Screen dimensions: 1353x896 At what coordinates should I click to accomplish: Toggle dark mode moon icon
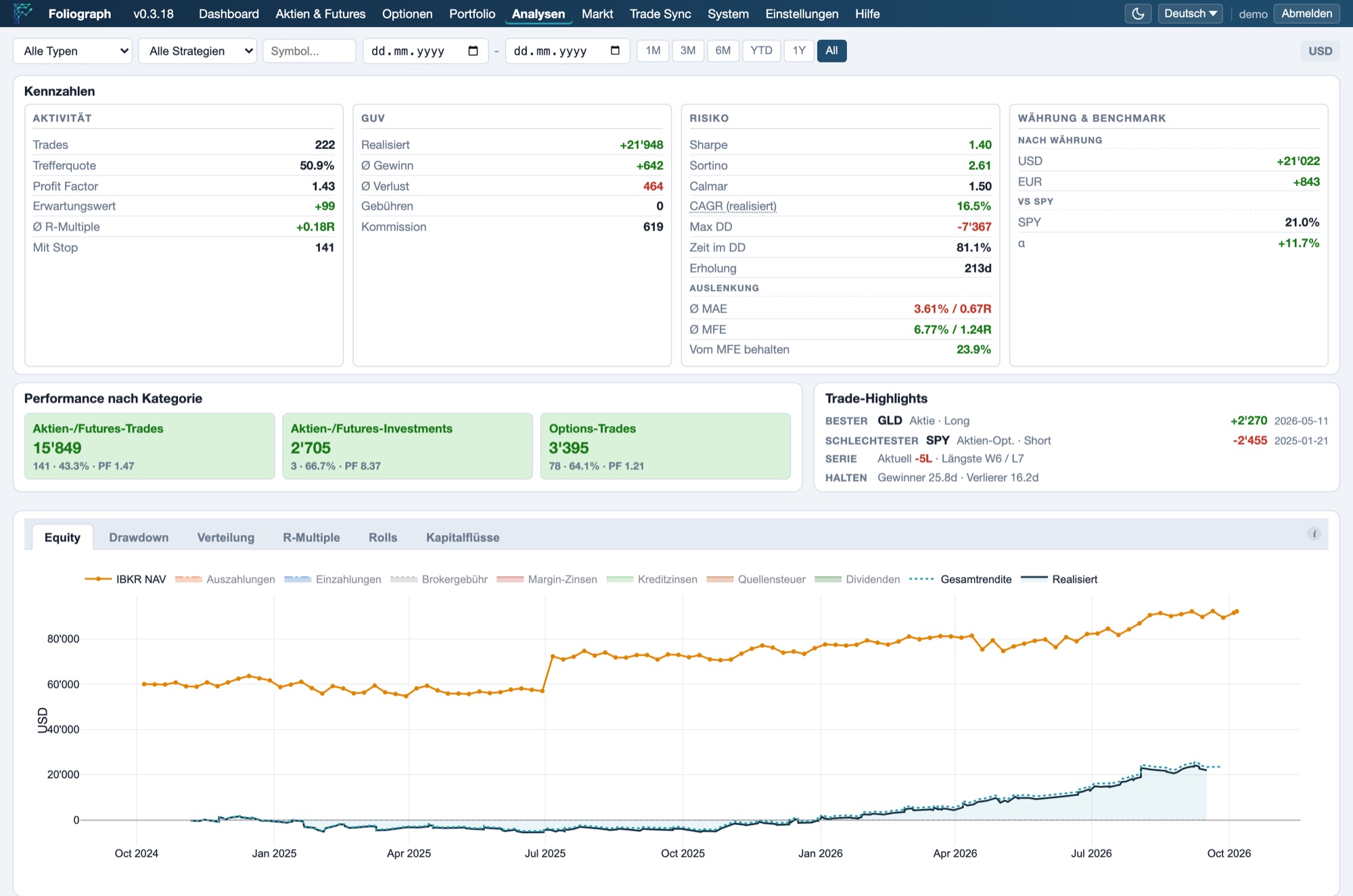[1138, 14]
